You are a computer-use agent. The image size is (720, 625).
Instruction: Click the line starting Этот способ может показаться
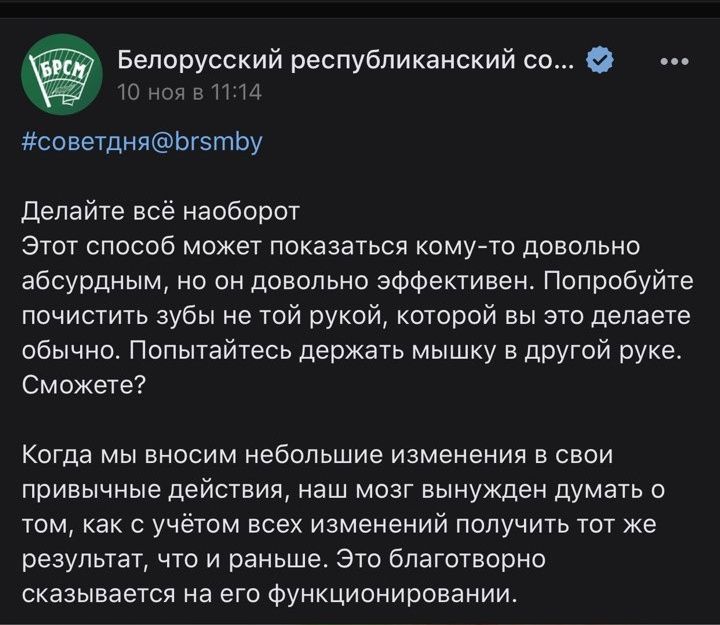tap(331, 247)
